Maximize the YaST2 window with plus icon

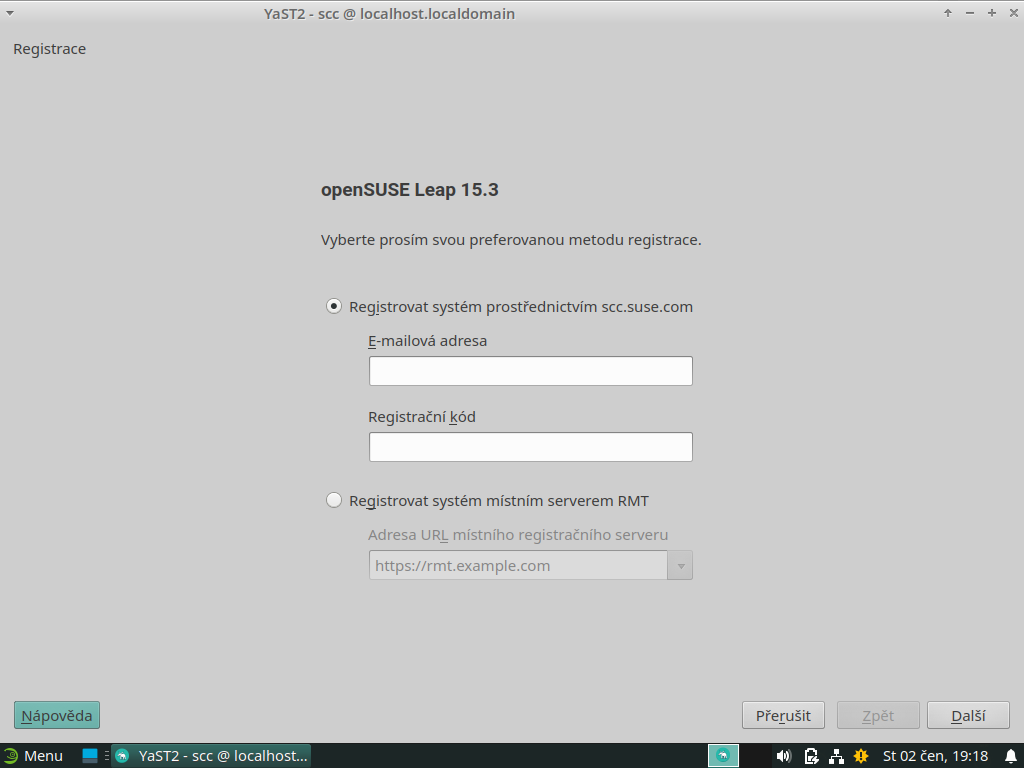[x=991, y=13]
